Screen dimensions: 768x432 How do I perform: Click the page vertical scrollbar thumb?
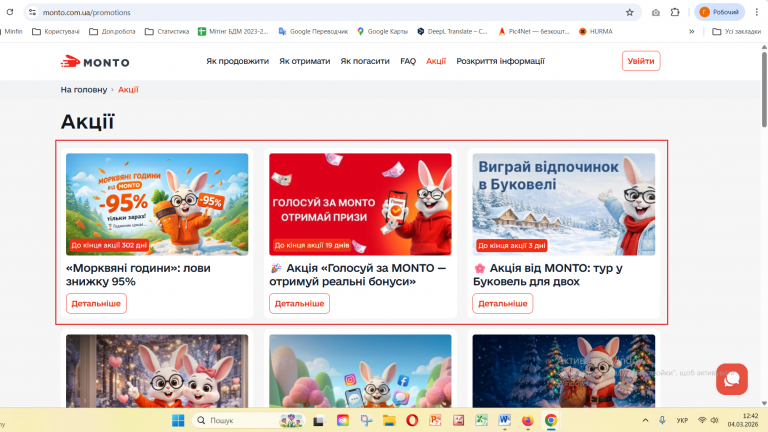[764, 88]
